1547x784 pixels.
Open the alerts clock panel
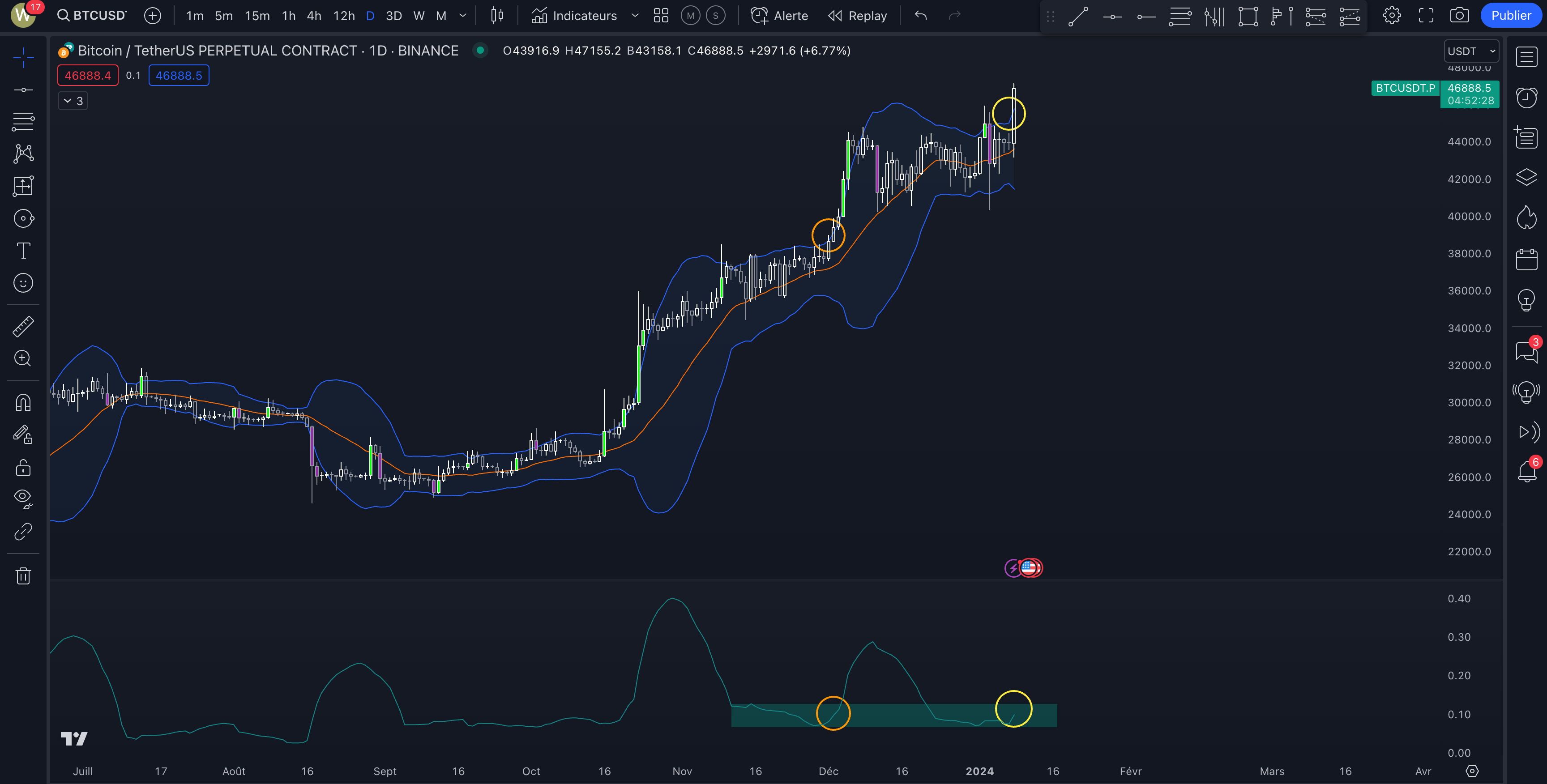pyautogui.click(x=1526, y=97)
